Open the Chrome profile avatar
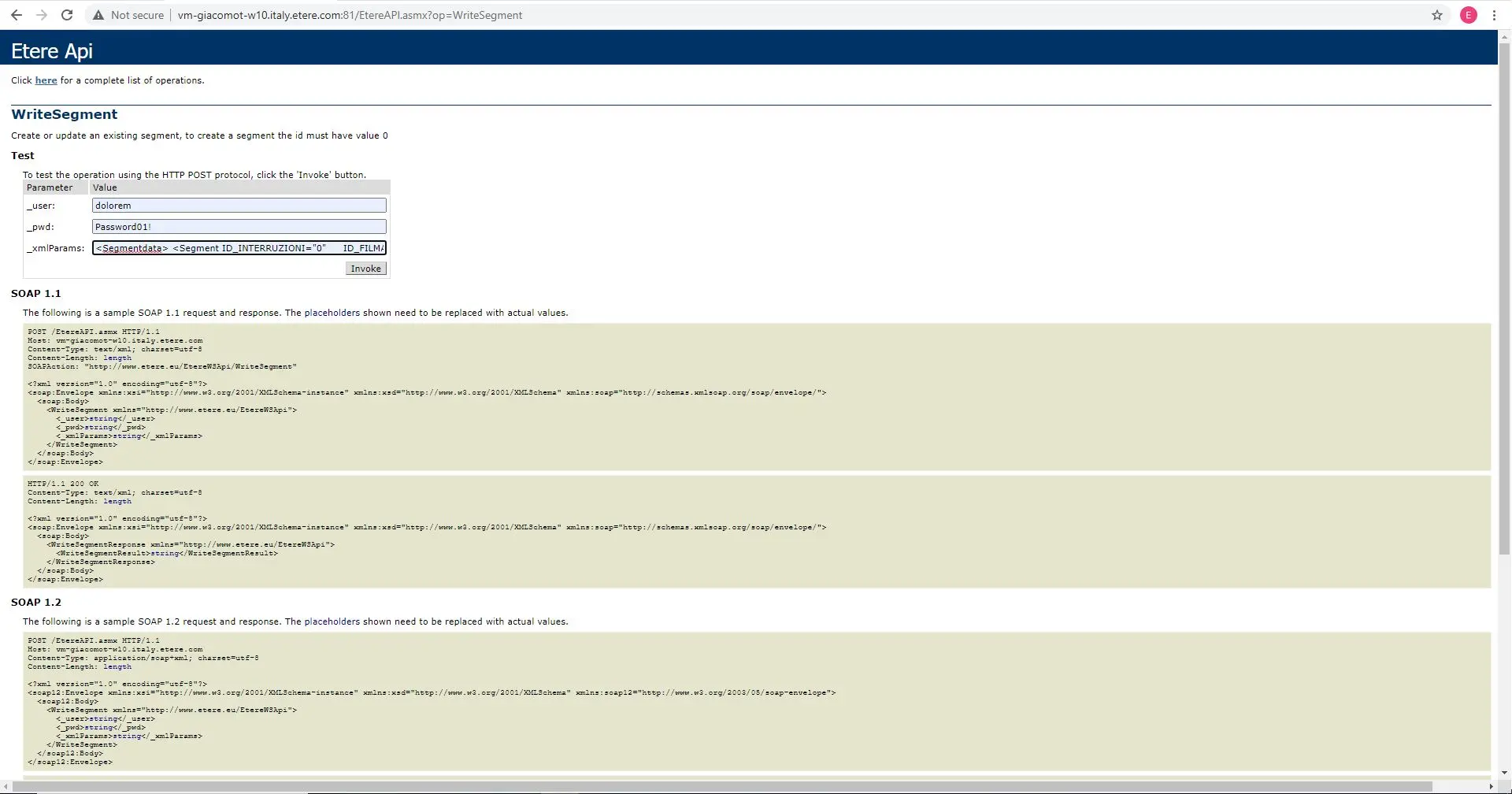1512x794 pixels. pyautogui.click(x=1469, y=15)
